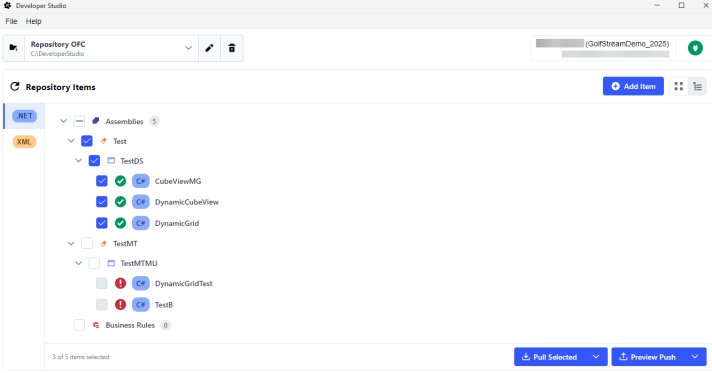
Task: Switch to grid view icon
Action: point(678,86)
